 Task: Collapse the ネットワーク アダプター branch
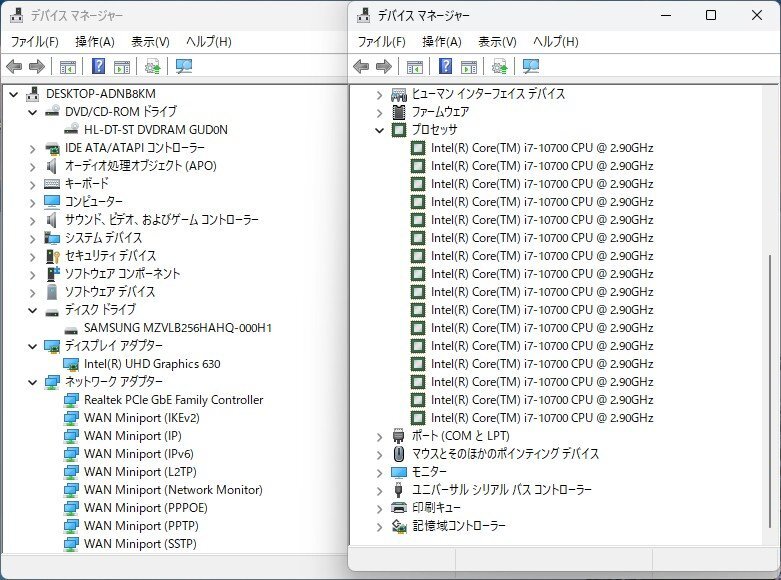click(x=33, y=383)
